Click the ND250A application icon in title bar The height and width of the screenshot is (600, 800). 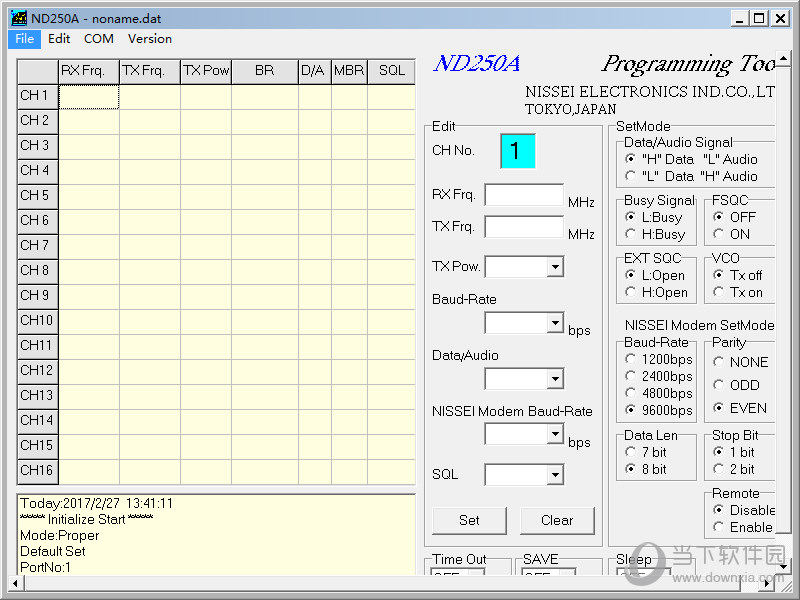(19, 18)
